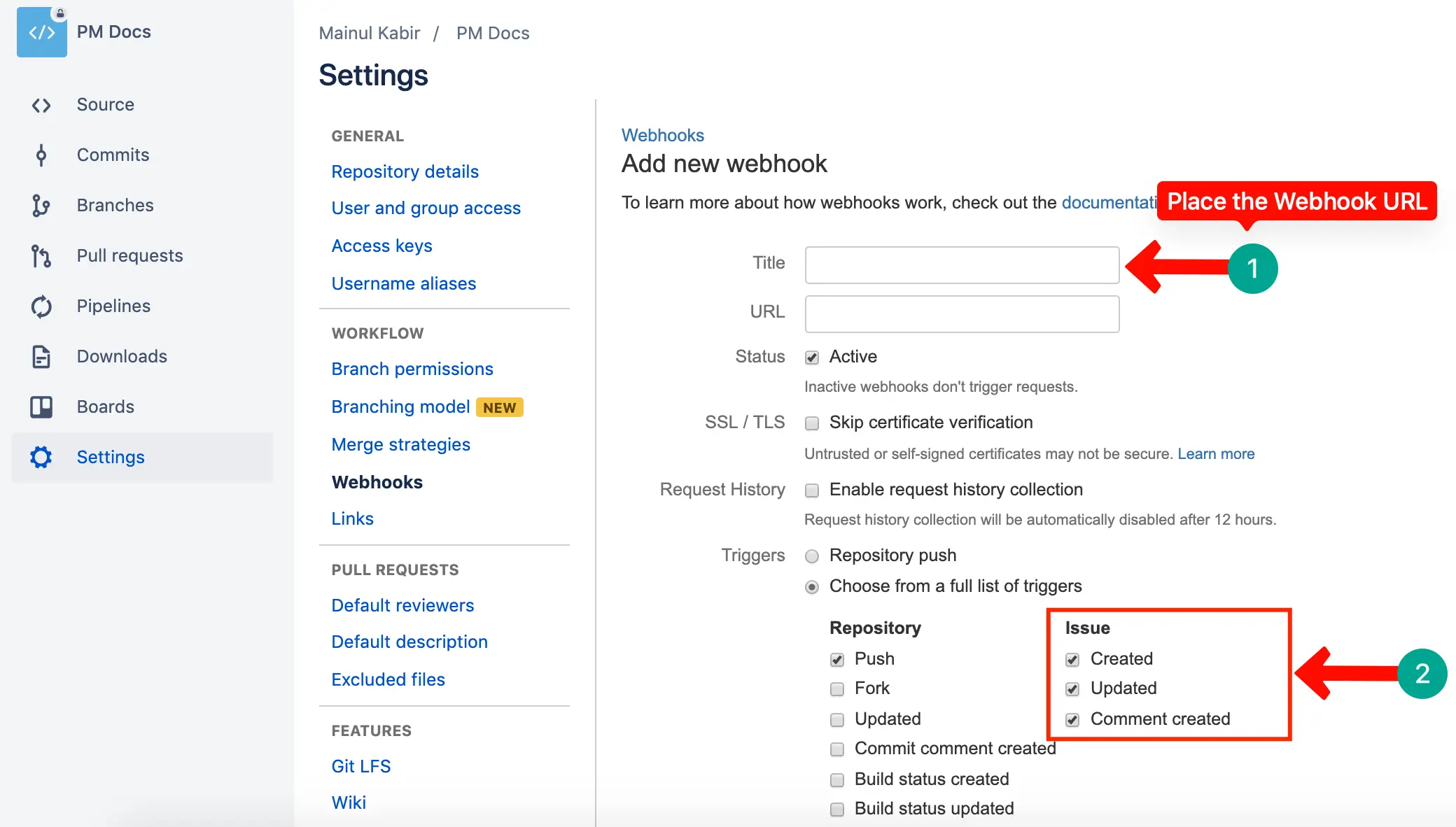The height and width of the screenshot is (827, 1456).
Task: Open the webhooks documentation link
Action: click(1110, 202)
